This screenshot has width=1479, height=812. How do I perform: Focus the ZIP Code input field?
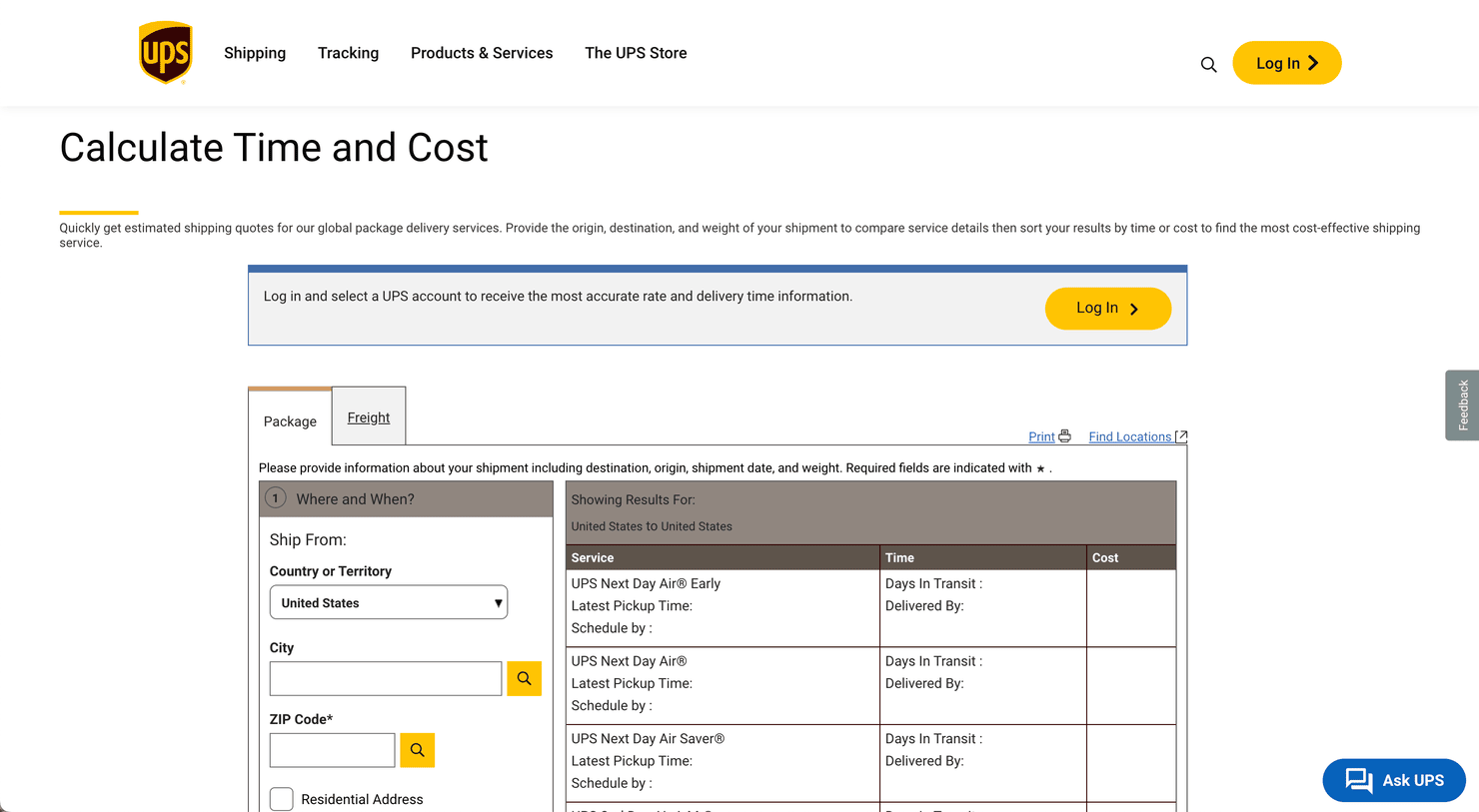click(x=332, y=750)
